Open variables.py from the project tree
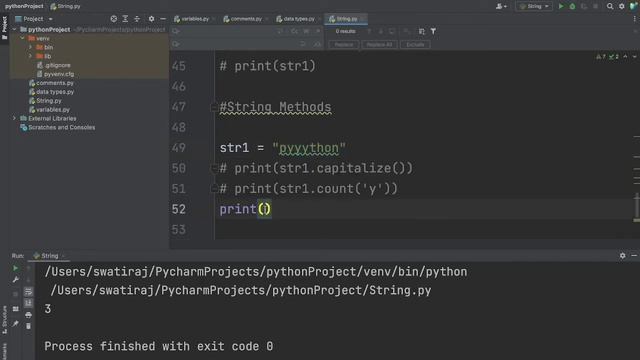Viewport: 640px width, 360px height. pyautogui.click(x=49, y=110)
